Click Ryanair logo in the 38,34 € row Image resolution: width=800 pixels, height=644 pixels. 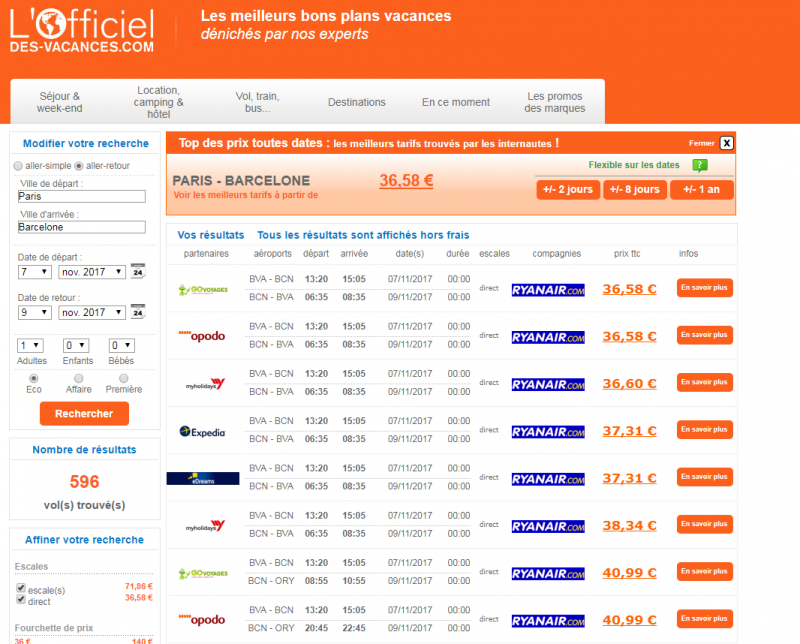tap(548, 526)
